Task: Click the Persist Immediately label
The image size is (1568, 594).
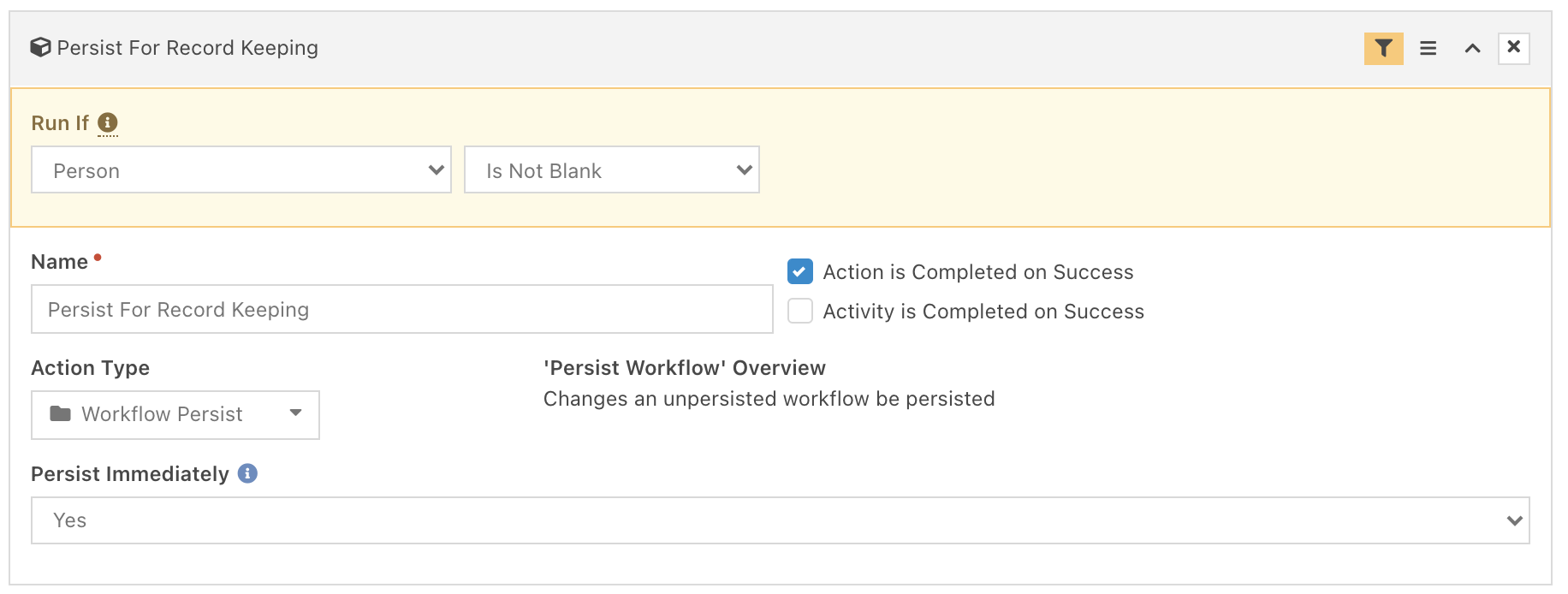Action: (x=130, y=474)
